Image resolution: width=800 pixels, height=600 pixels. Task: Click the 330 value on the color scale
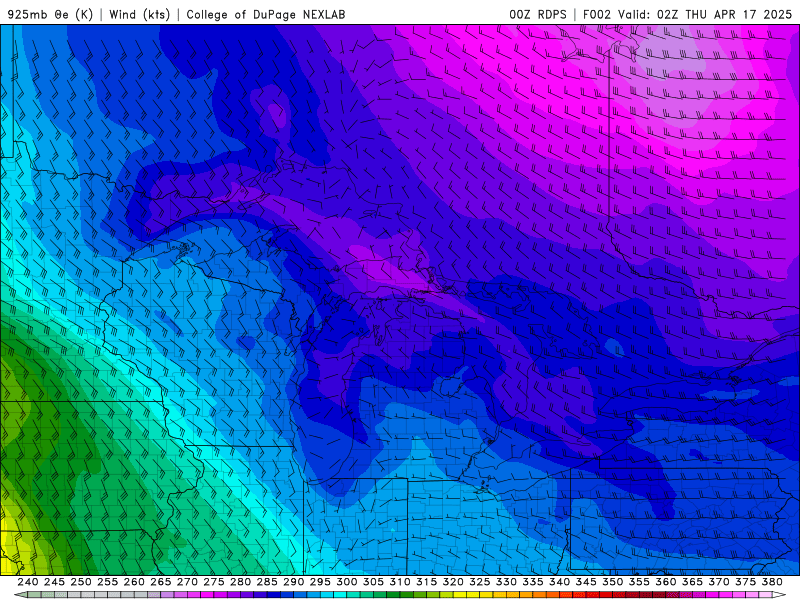pyautogui.click(x=506, y=582)
